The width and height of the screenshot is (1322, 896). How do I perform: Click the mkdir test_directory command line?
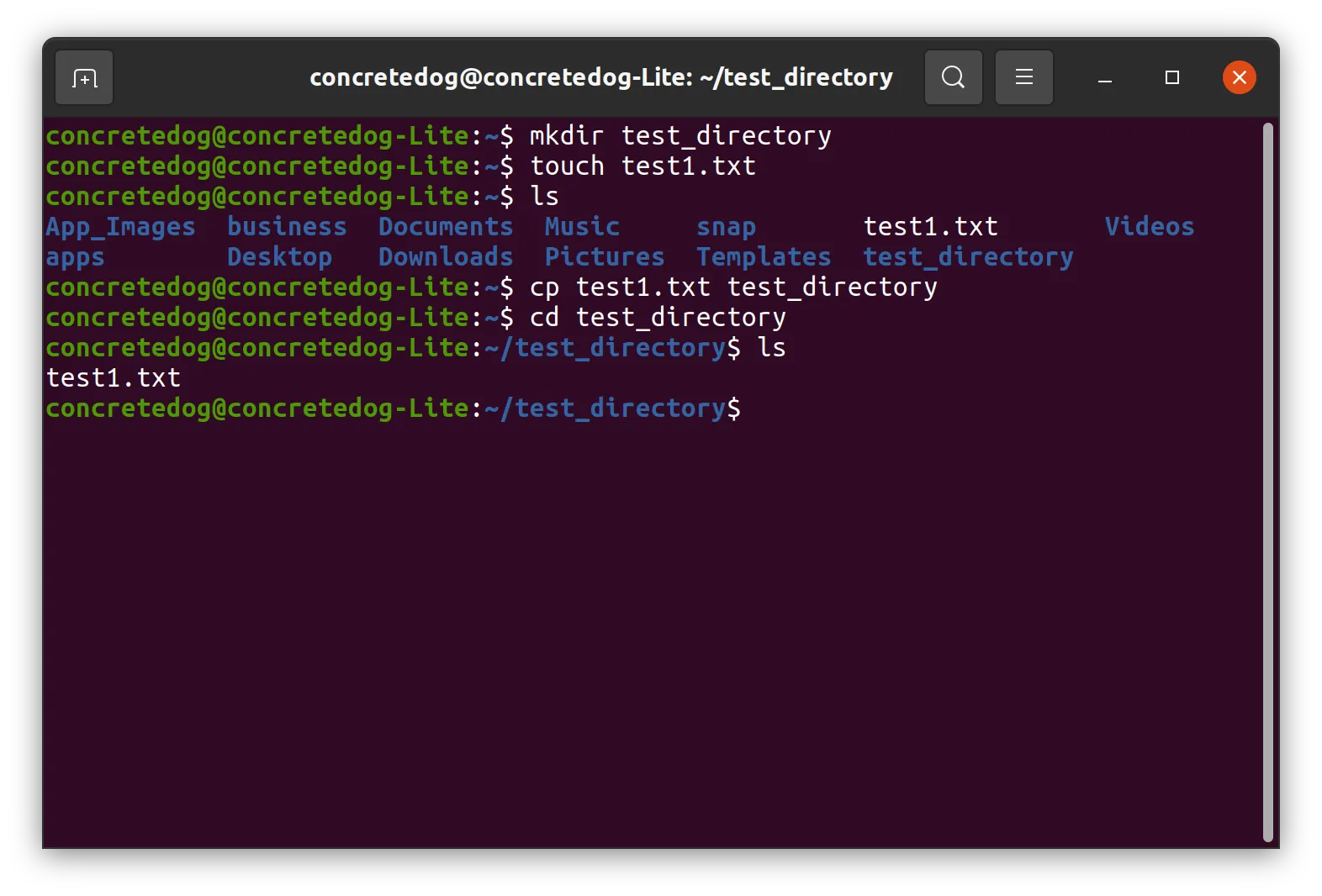(438, 136)
